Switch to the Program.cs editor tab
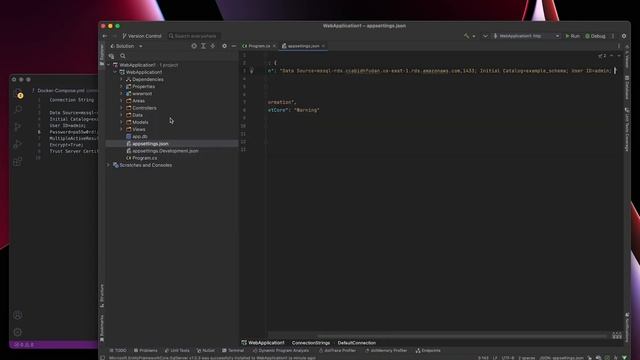The width and height of the screenshot is (640, 360). (x=259, y=46)
